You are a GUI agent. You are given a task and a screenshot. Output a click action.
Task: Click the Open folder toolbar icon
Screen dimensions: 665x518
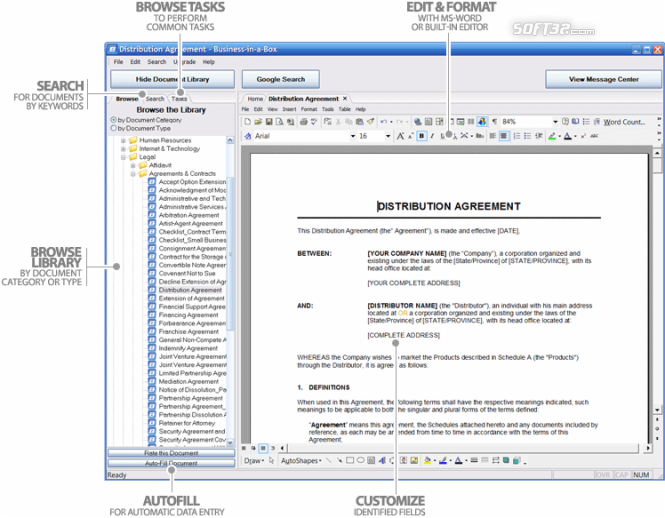[258, 122]
